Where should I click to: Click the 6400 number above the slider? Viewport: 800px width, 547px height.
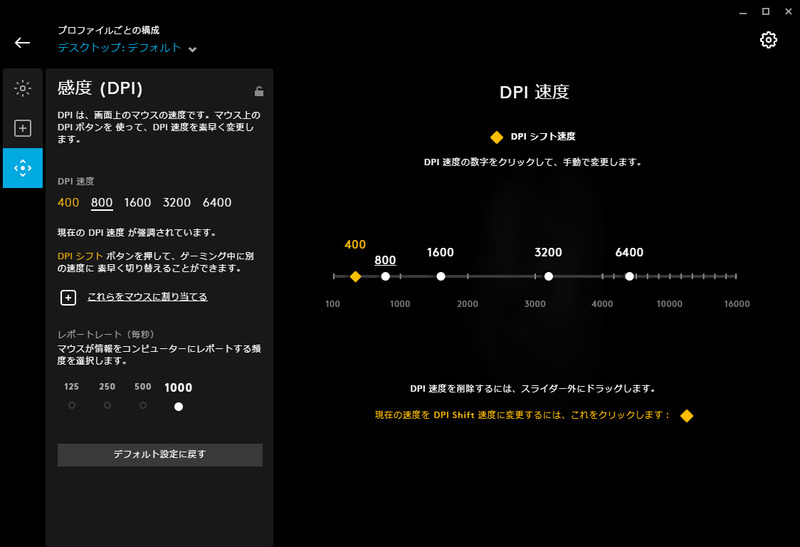point(630,253)
